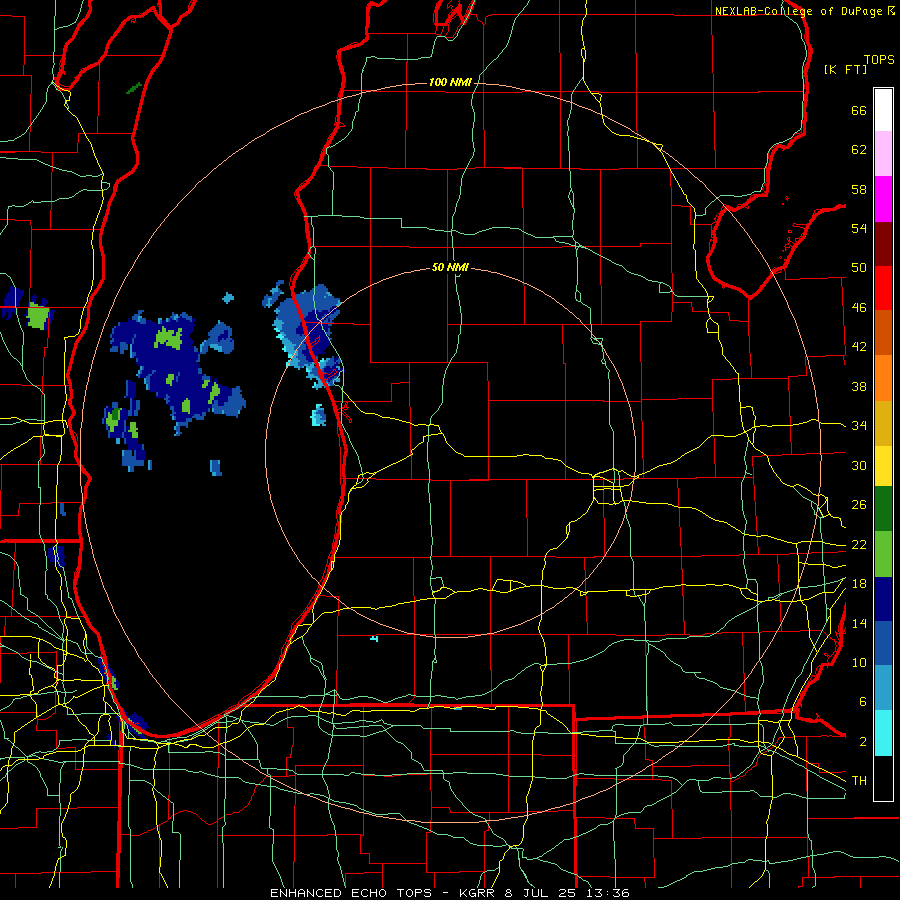The height and width of the screenshot is (900, 900).
Task: Click the '6' legend value
Action: (x=863, y=702)
